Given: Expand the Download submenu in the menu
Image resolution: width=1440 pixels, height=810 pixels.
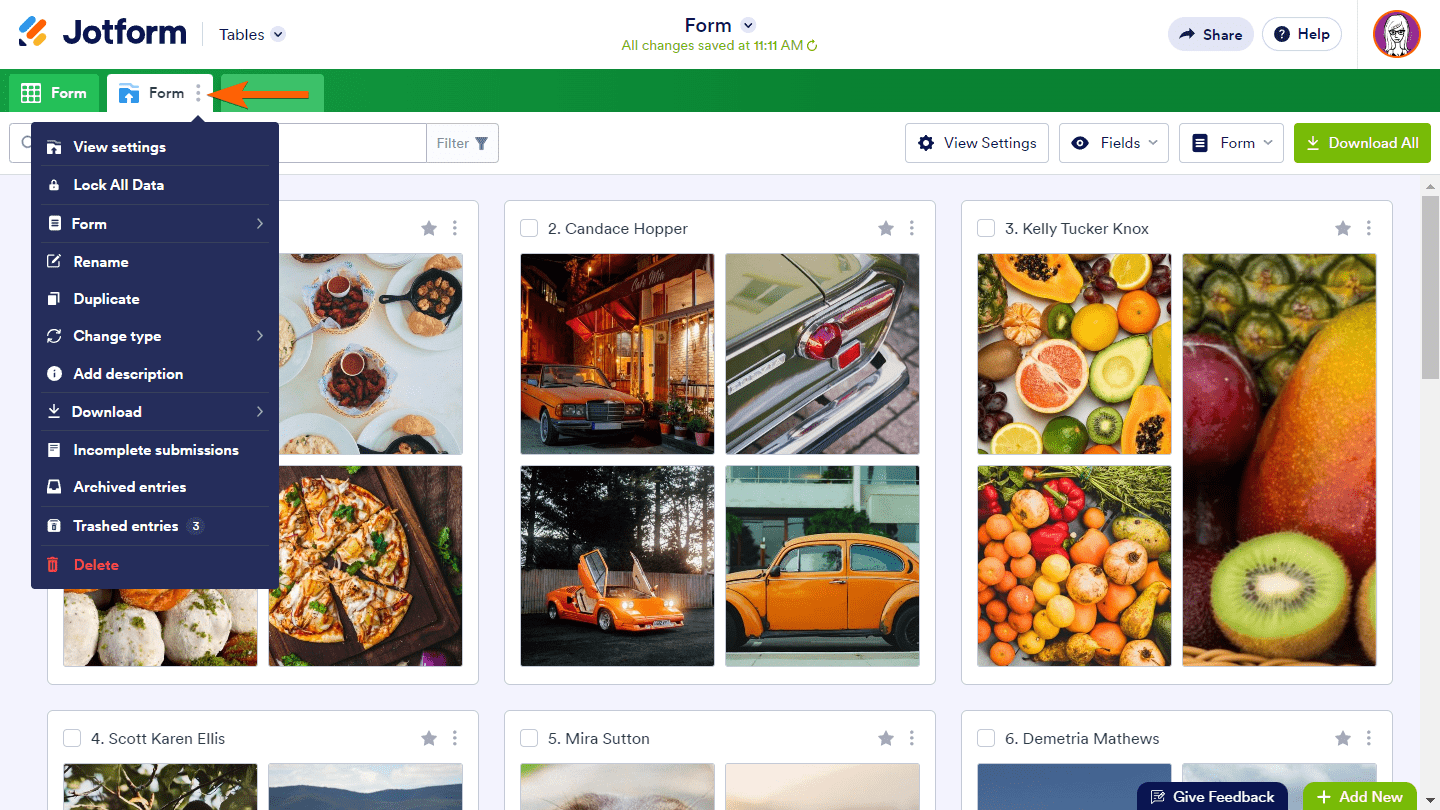Looking at the screenshot, I should 155,412.
